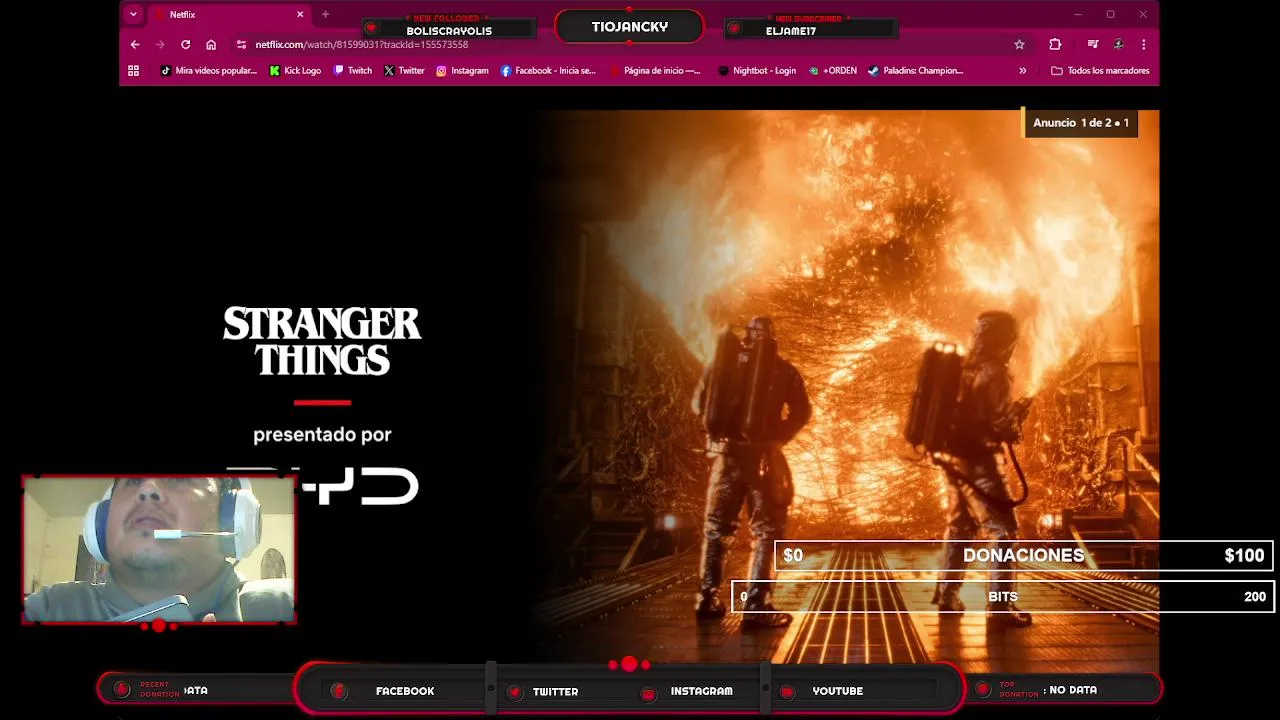Viewport: 1280px width, 720px height.
Task: Click the new follower BOLISCRAYOLIS label
Action: tap(449, 31)
